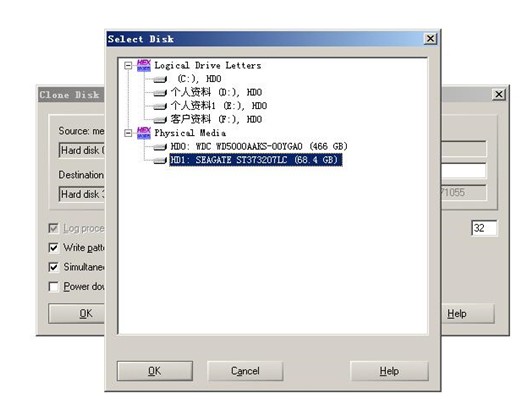Screen dimensions: 529x404
Task: Toggle the Write pattern checkbox
Action: tap(53, 248)
